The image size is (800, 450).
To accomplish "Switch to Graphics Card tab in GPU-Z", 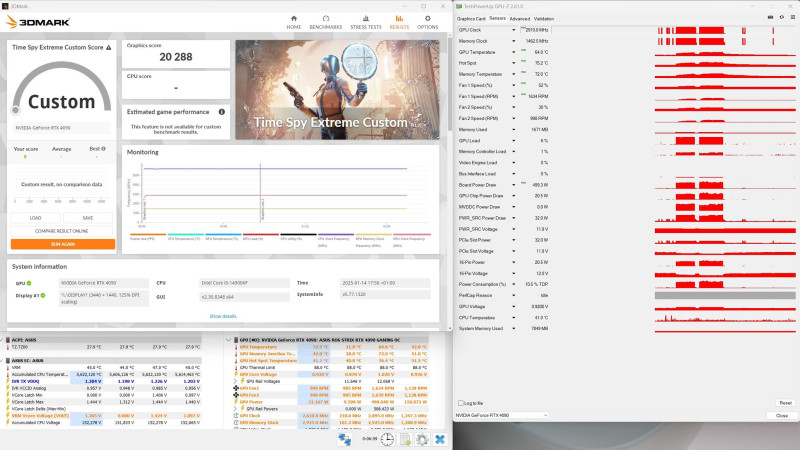I will pos(471,19).
